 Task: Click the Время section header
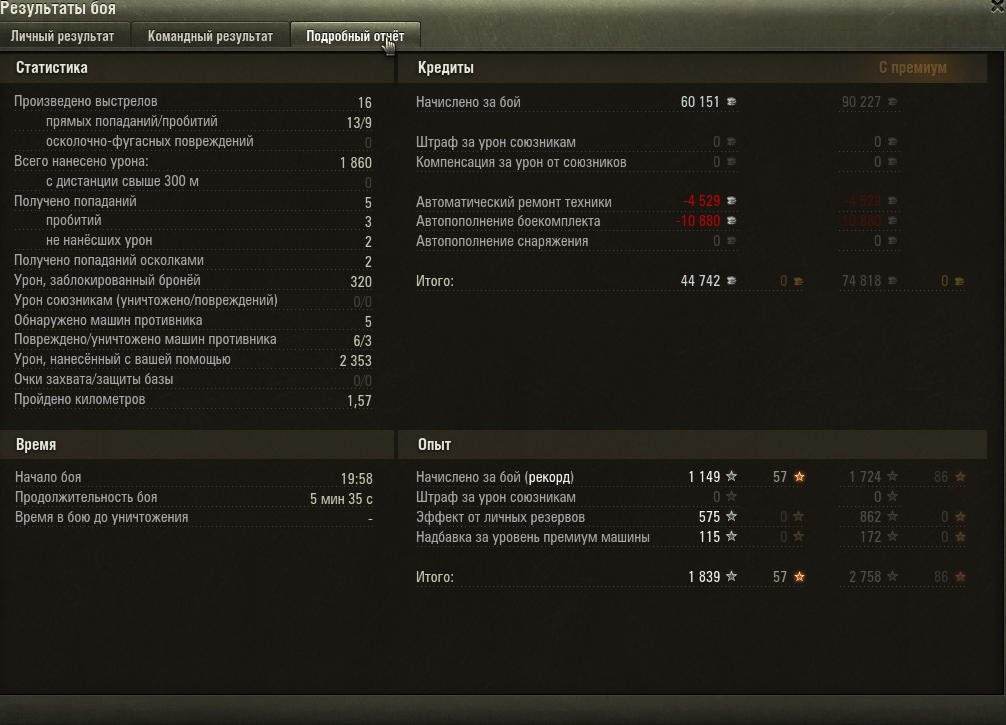tap(36, 444)
